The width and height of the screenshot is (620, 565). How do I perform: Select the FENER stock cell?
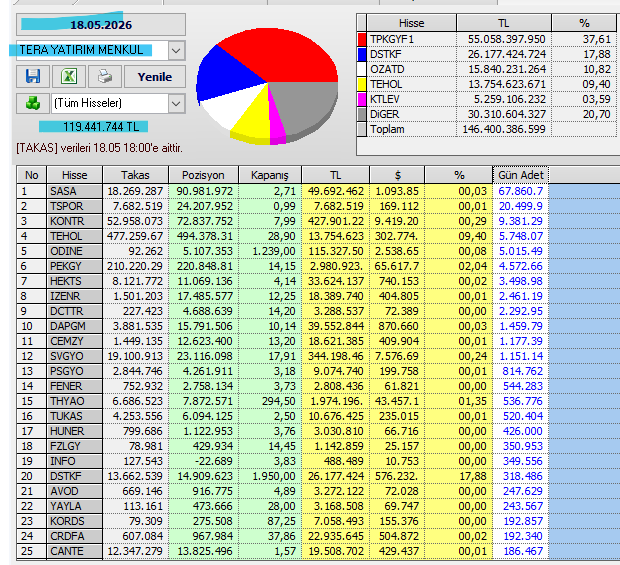pos(74,387)
